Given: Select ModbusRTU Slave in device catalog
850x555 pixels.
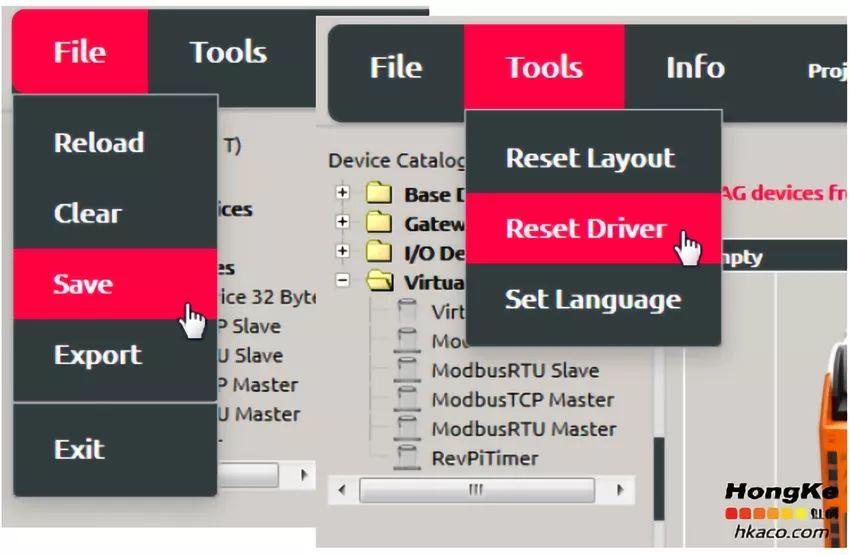Looking at the screenshot, I should coord(516,371).
